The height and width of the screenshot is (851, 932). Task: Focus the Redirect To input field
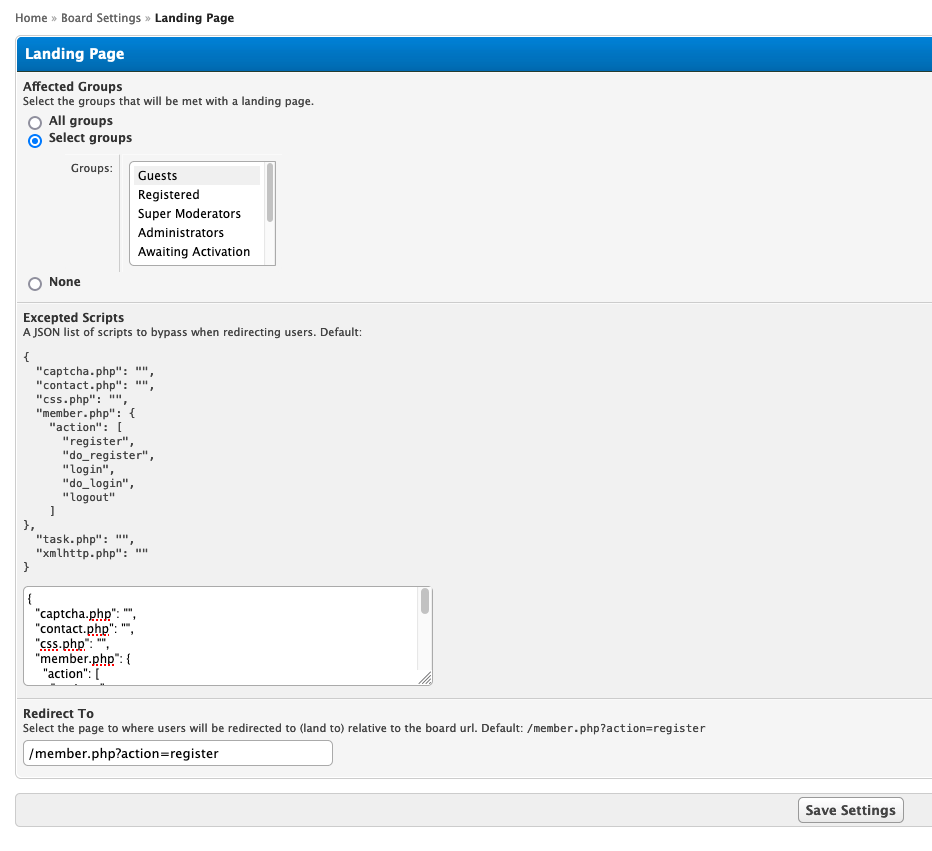pyautogui.click(x=177, y=753)
